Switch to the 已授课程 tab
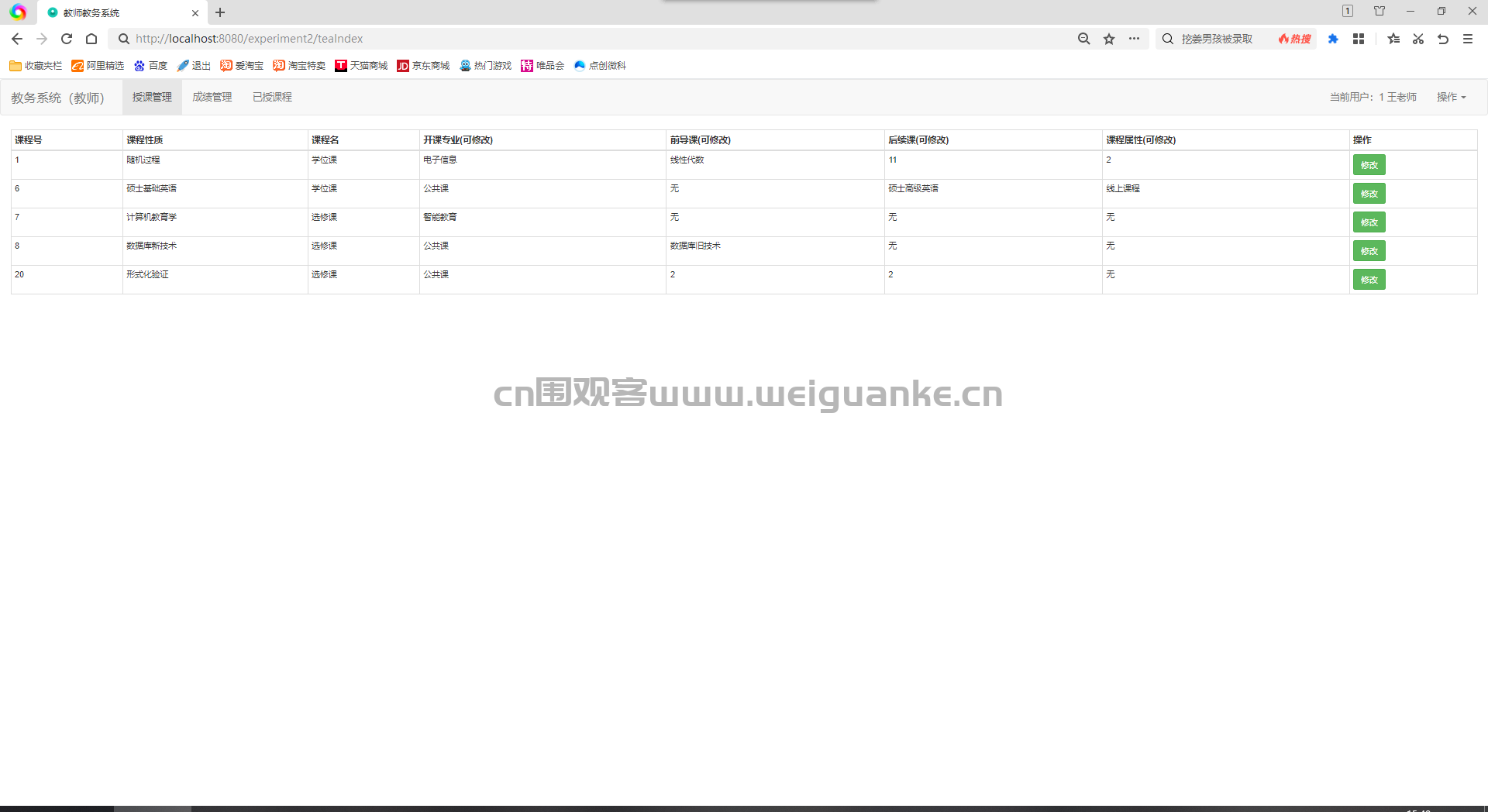The width and height of the screenshot is (1488, 812). [x=272, y=97]
